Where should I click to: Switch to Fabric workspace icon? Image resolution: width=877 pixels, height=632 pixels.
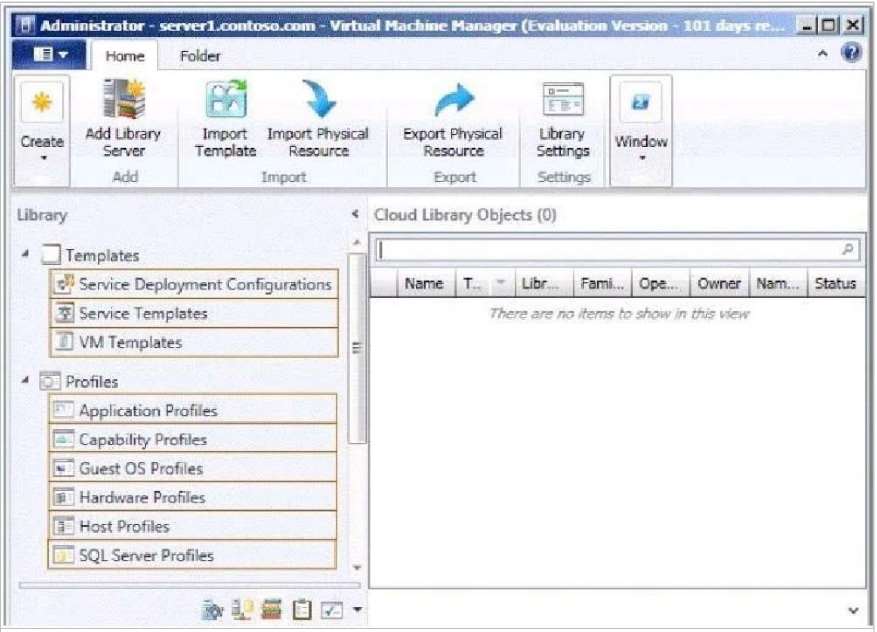click(242, 610)
